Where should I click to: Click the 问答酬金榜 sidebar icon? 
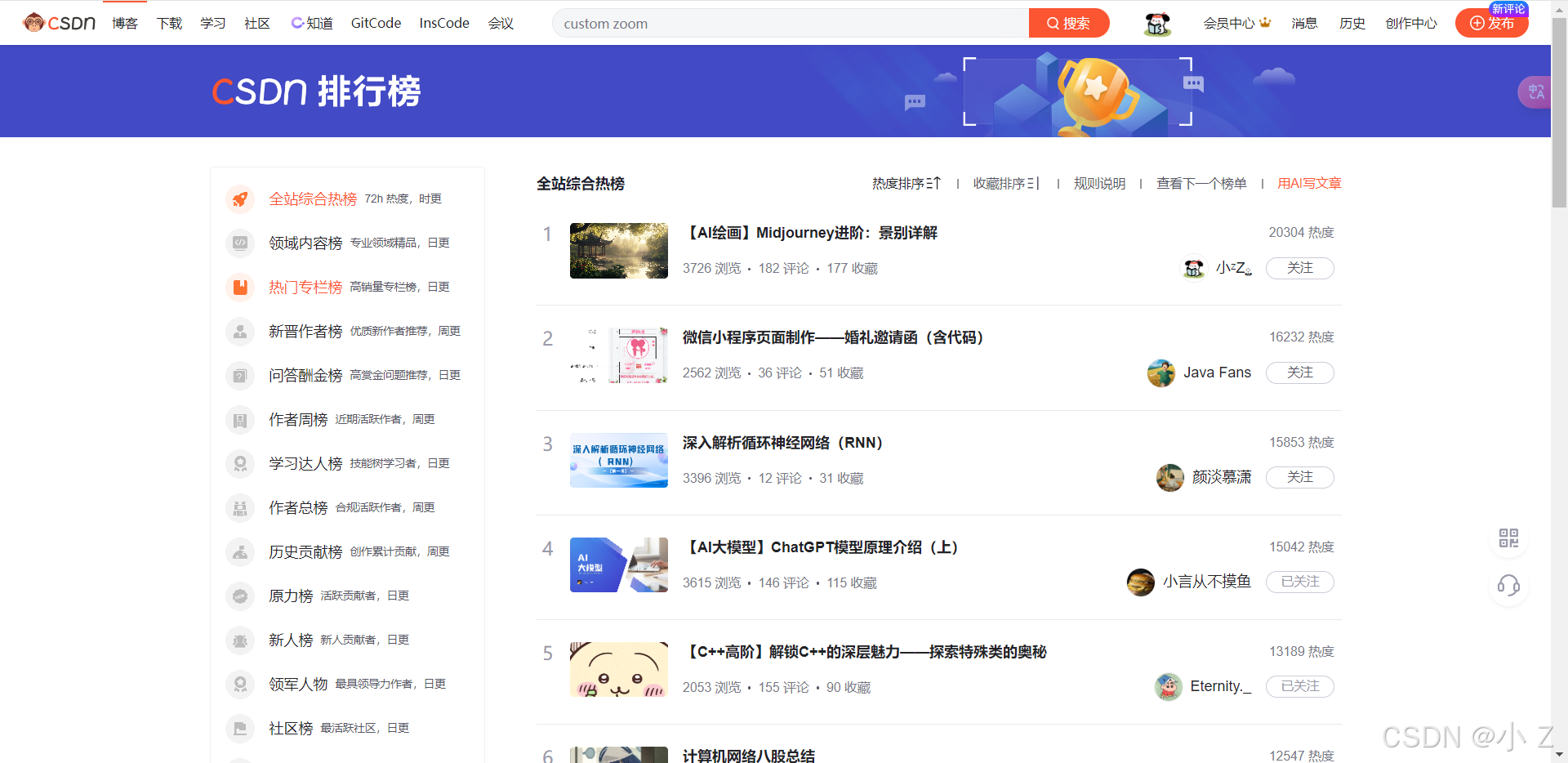pyautogui.click(x=240, y=375)
